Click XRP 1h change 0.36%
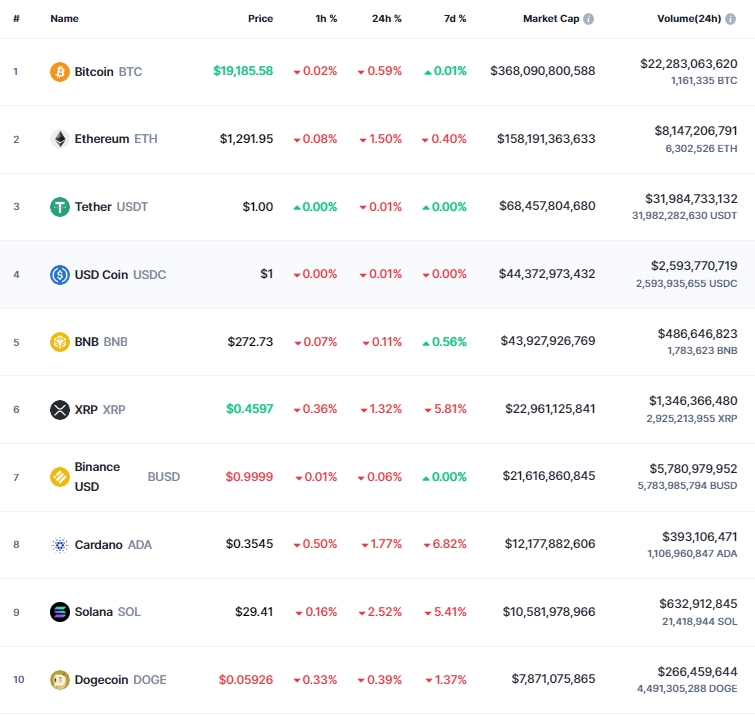The width and height of the screenshot is (755, 716). [x=315, y=409]
